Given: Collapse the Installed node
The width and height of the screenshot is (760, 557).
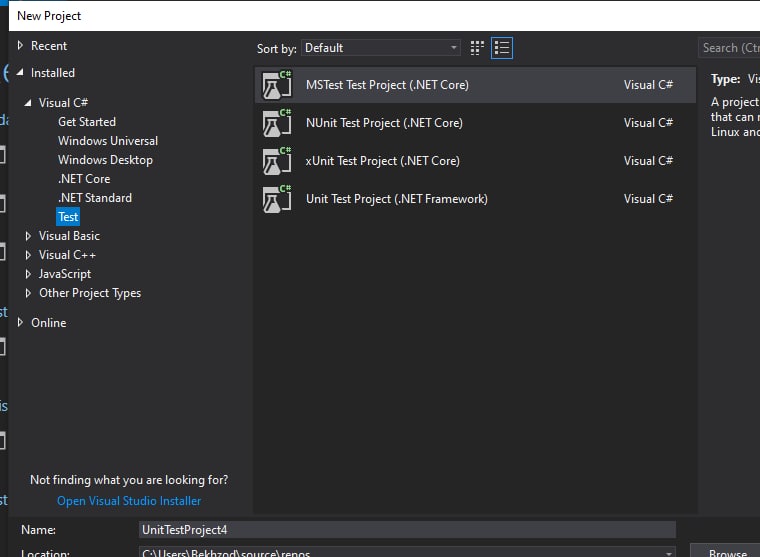Looking at the screenshot, I should click(20, 73).
